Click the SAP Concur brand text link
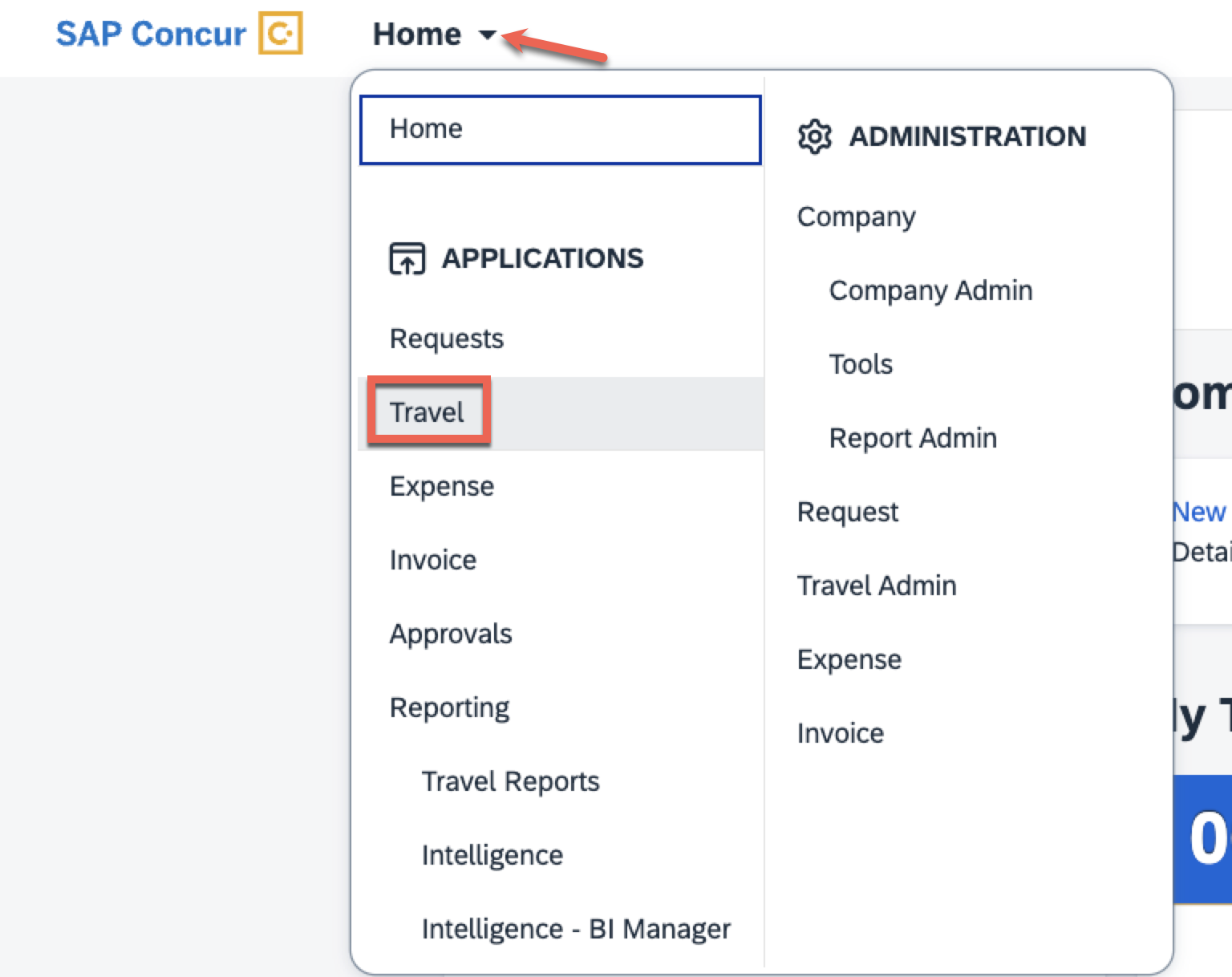 pos(151,34)
